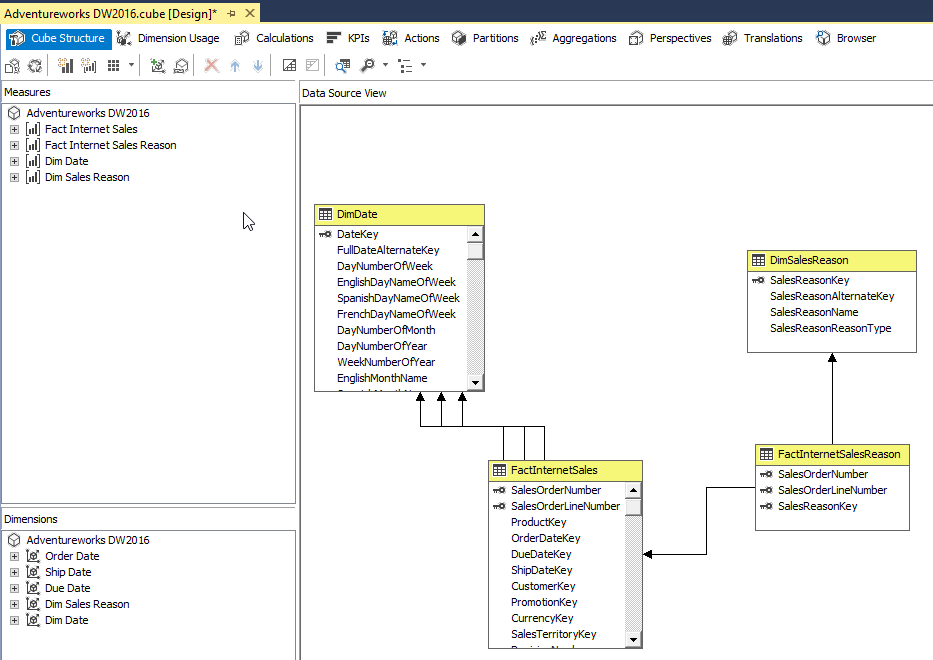The height and width of the screenshot is (660, 933).
Task: Click FactInternetSales scroll up arrow
Action: pos(633,490)
